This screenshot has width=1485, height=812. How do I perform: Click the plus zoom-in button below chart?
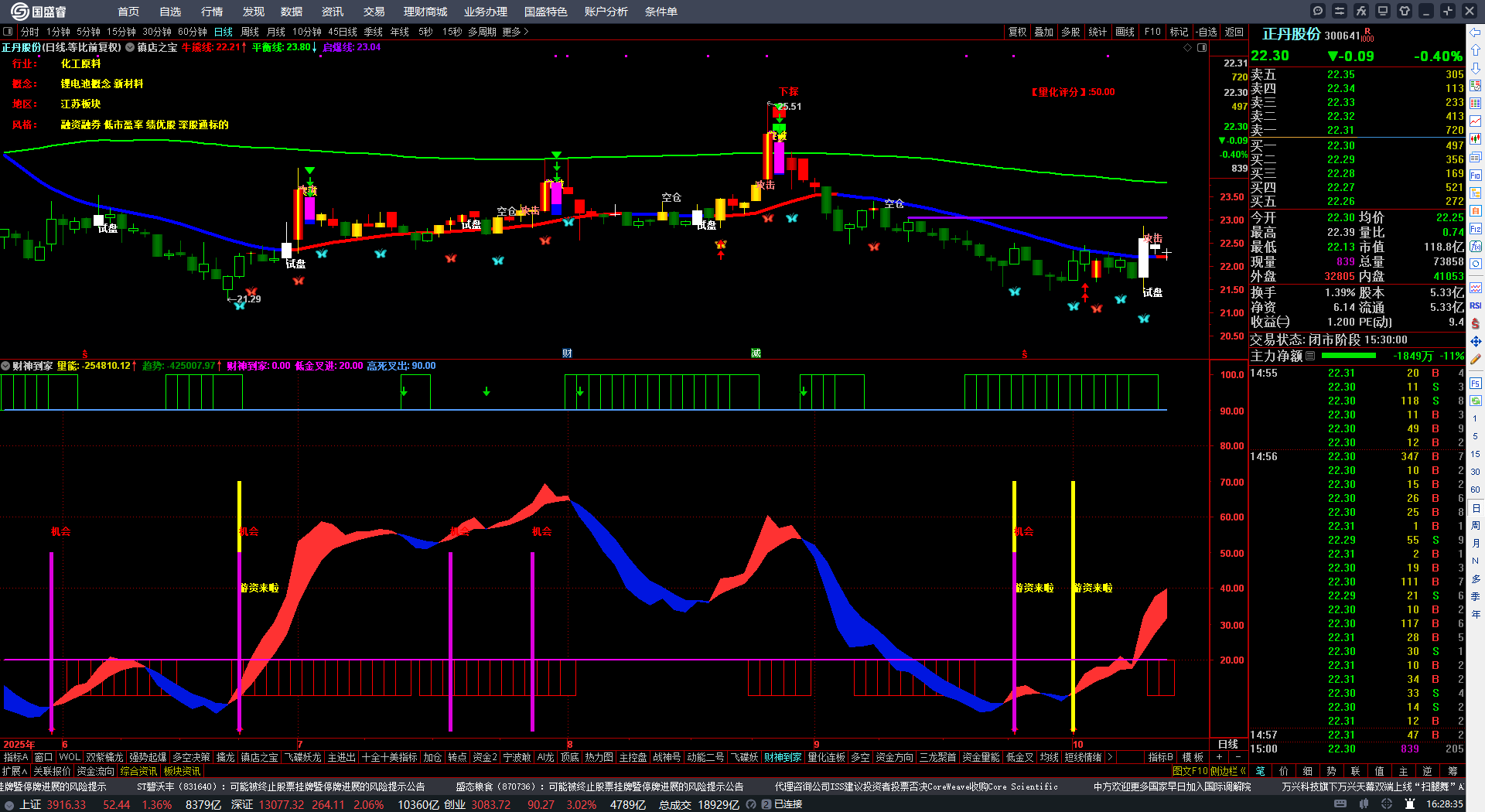coord(1220,757)
